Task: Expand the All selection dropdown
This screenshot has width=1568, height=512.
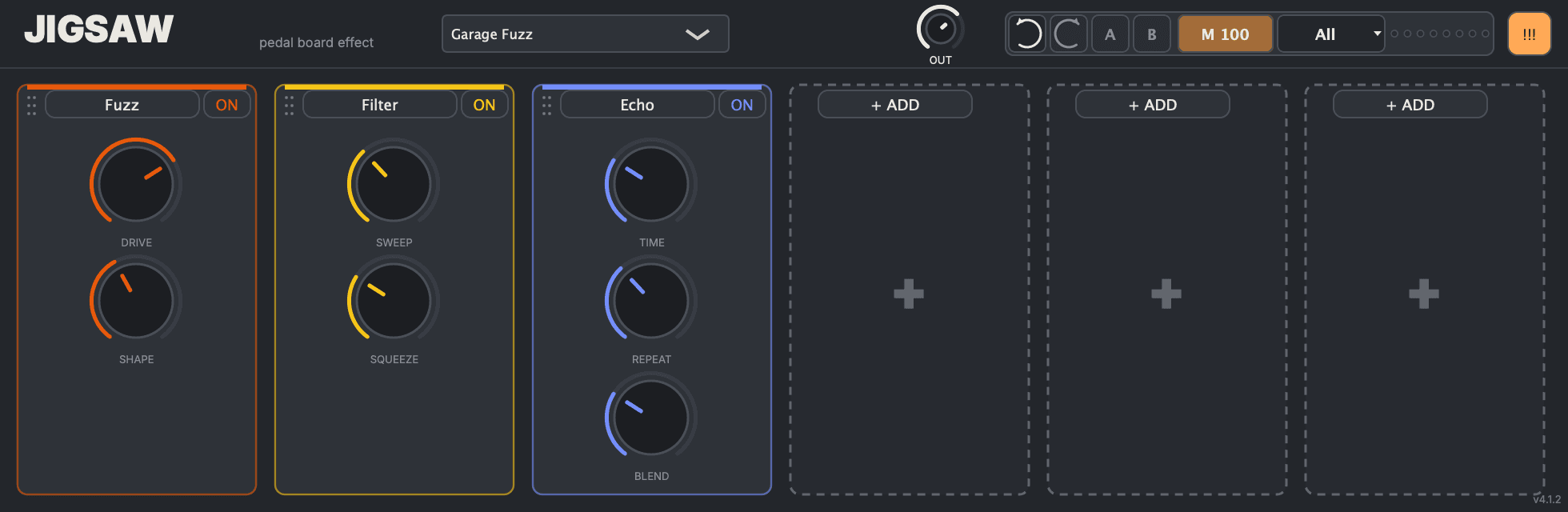Action: pyautogui.click(x=1331, y=34)
